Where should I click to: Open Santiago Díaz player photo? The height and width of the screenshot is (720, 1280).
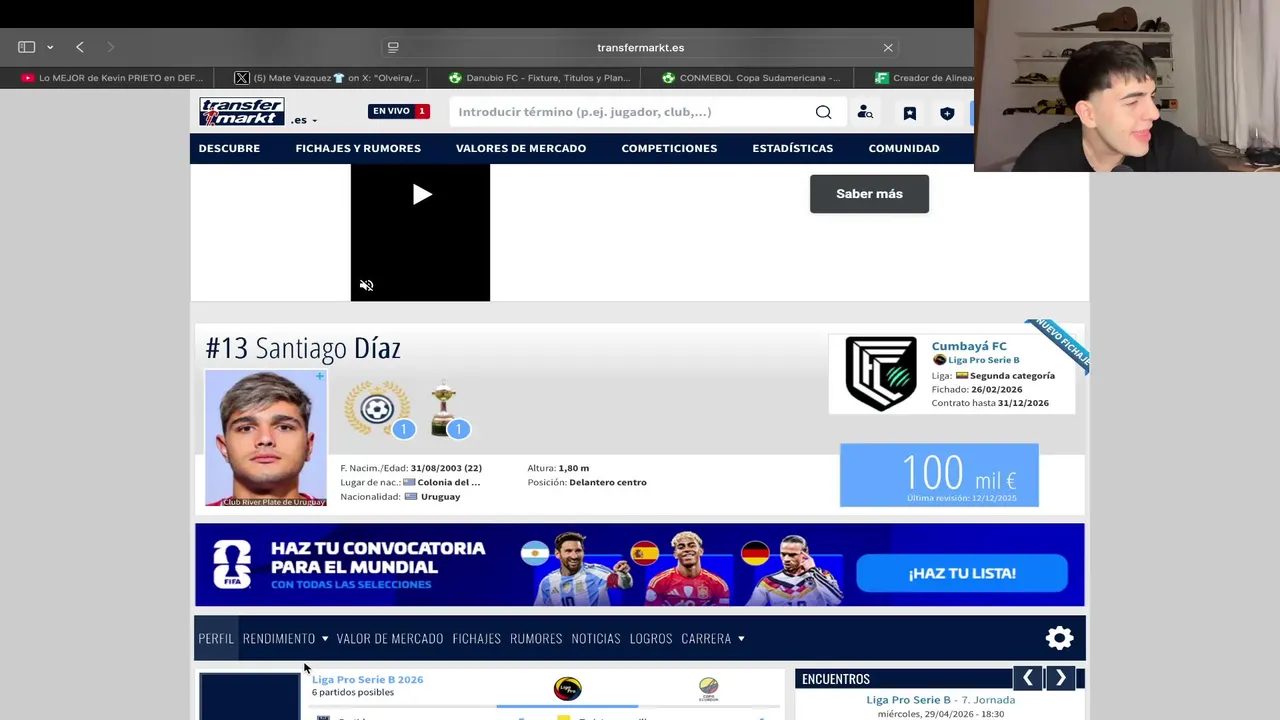tap(265, 437)
